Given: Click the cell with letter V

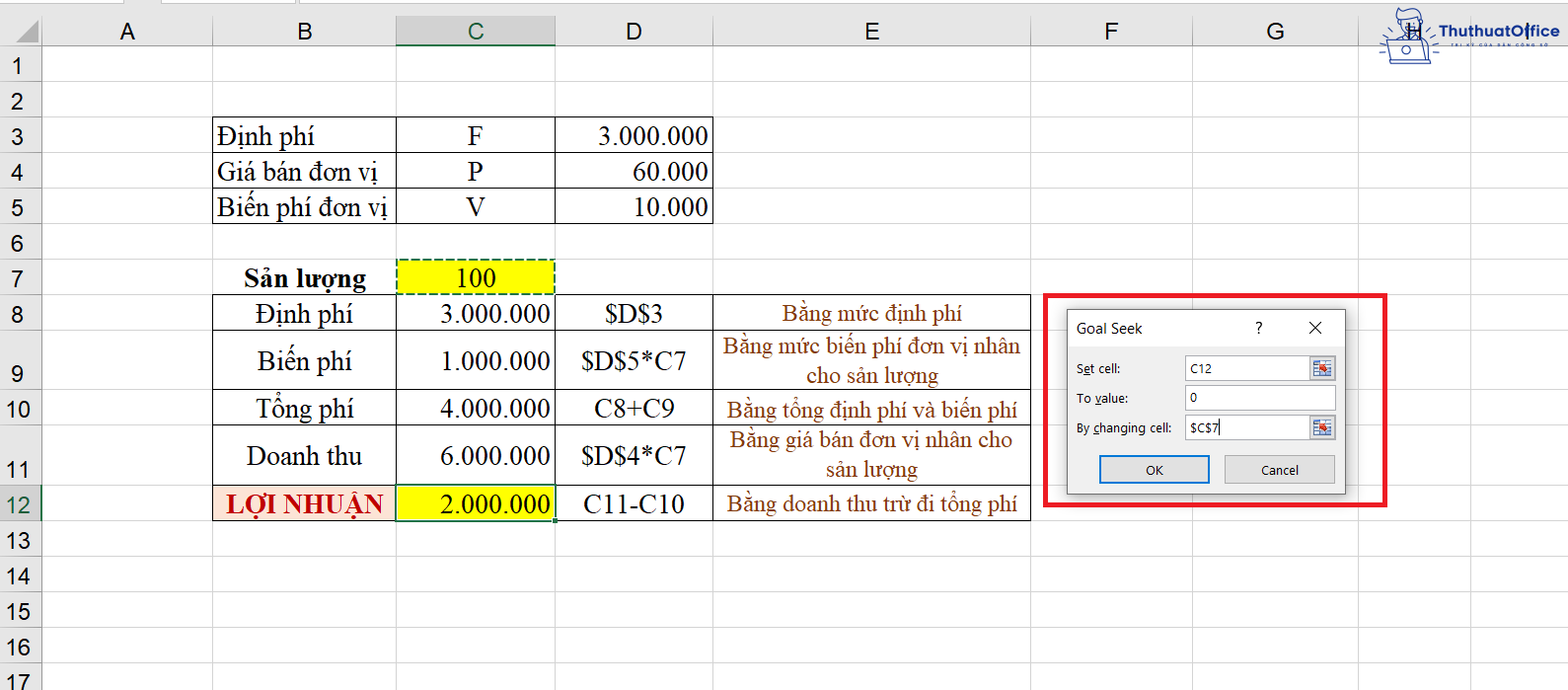Looking at the screenshot, I should coord(476,207).
